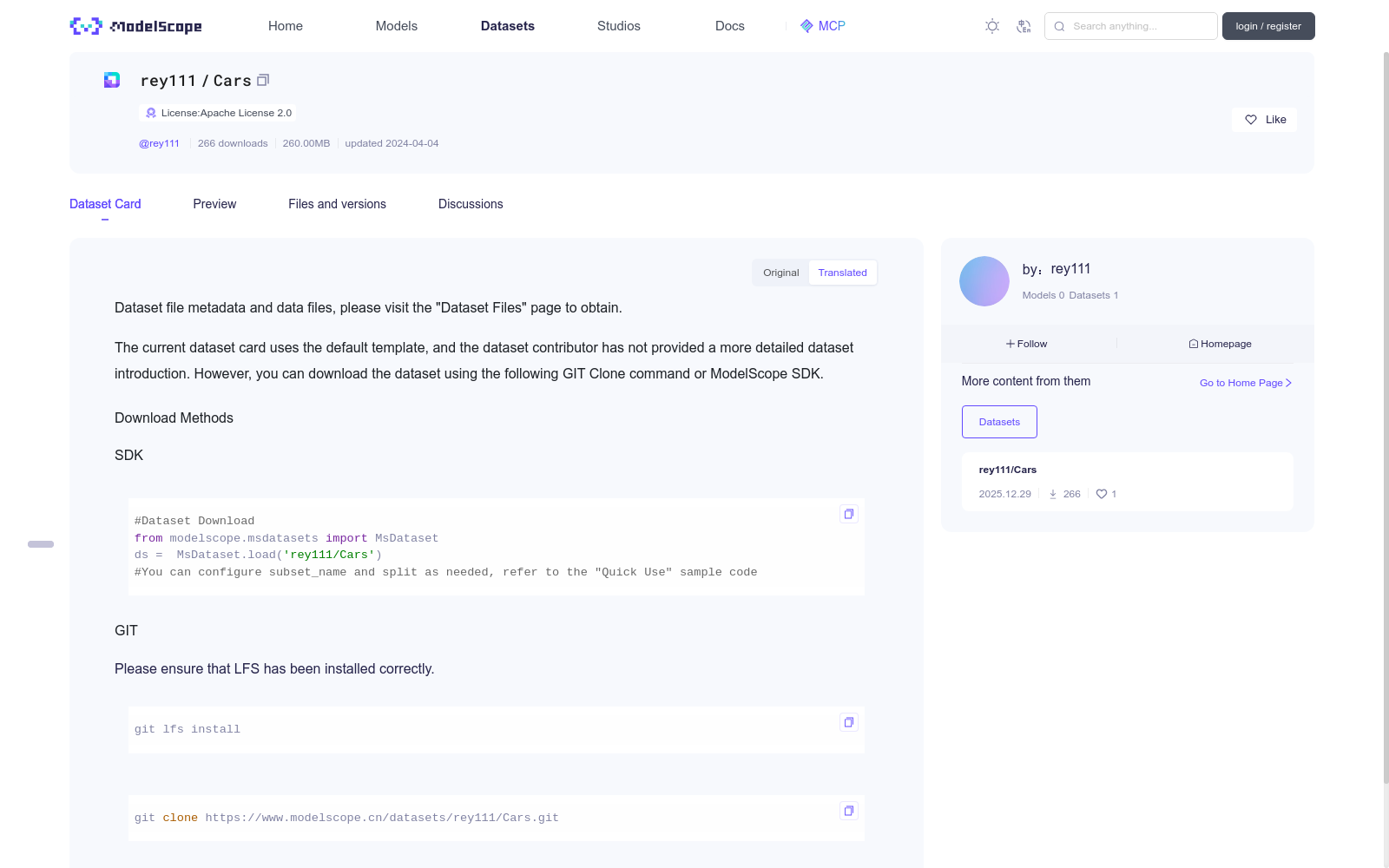Open the @rey111 profile link
The image size is (1389, 868).
pyautogui.click(x=160, y=143)
